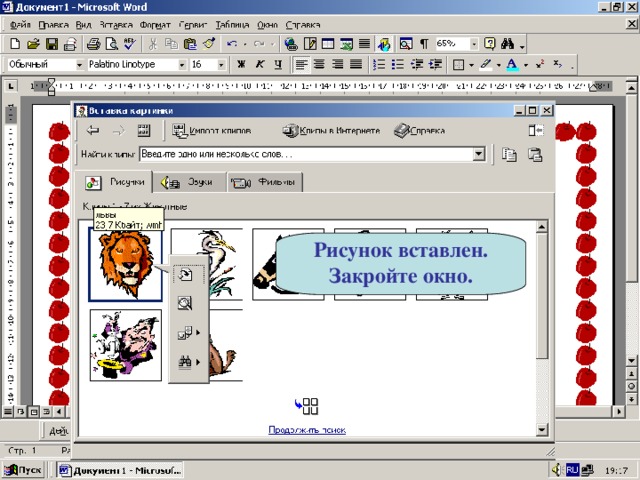
Task: Expand the Undo history dropdown arrow
Action: [245, 44]
